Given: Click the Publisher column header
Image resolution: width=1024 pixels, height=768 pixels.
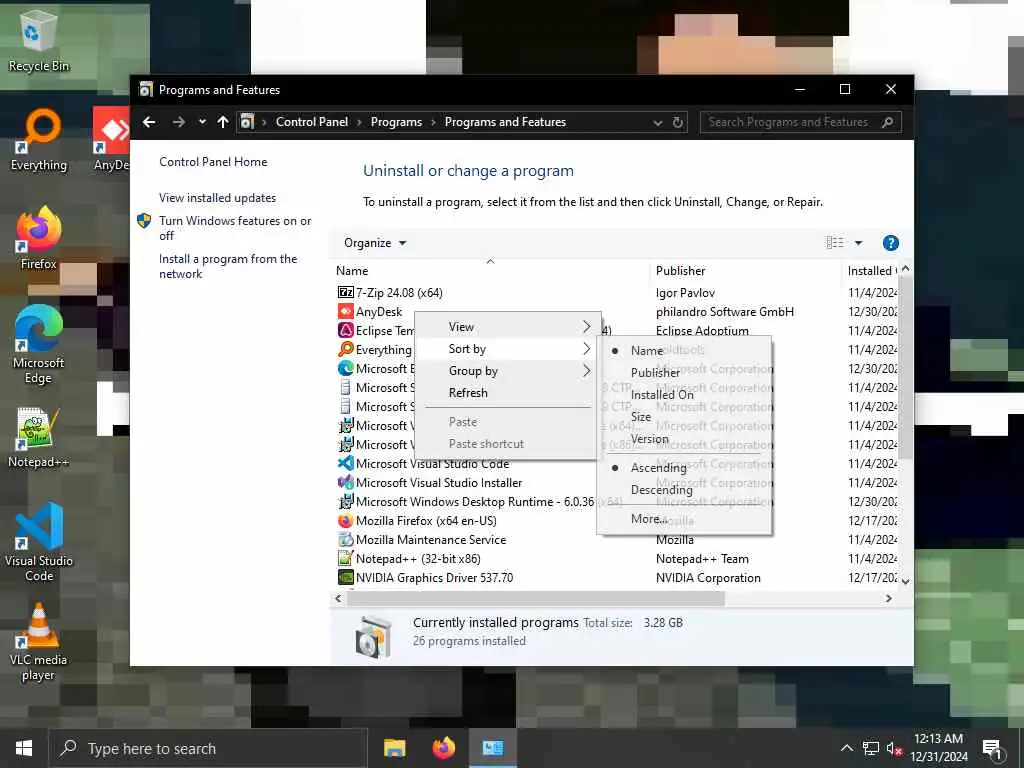Looking at the screenshot, I should [746, 270].
